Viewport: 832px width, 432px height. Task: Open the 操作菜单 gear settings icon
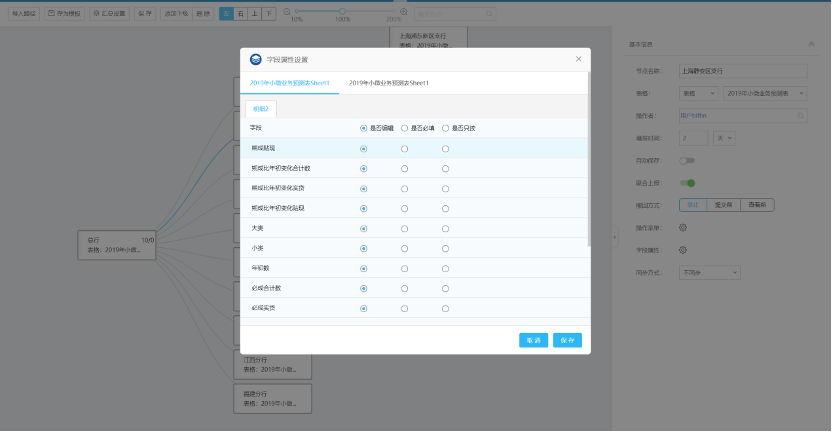(683, 227)
